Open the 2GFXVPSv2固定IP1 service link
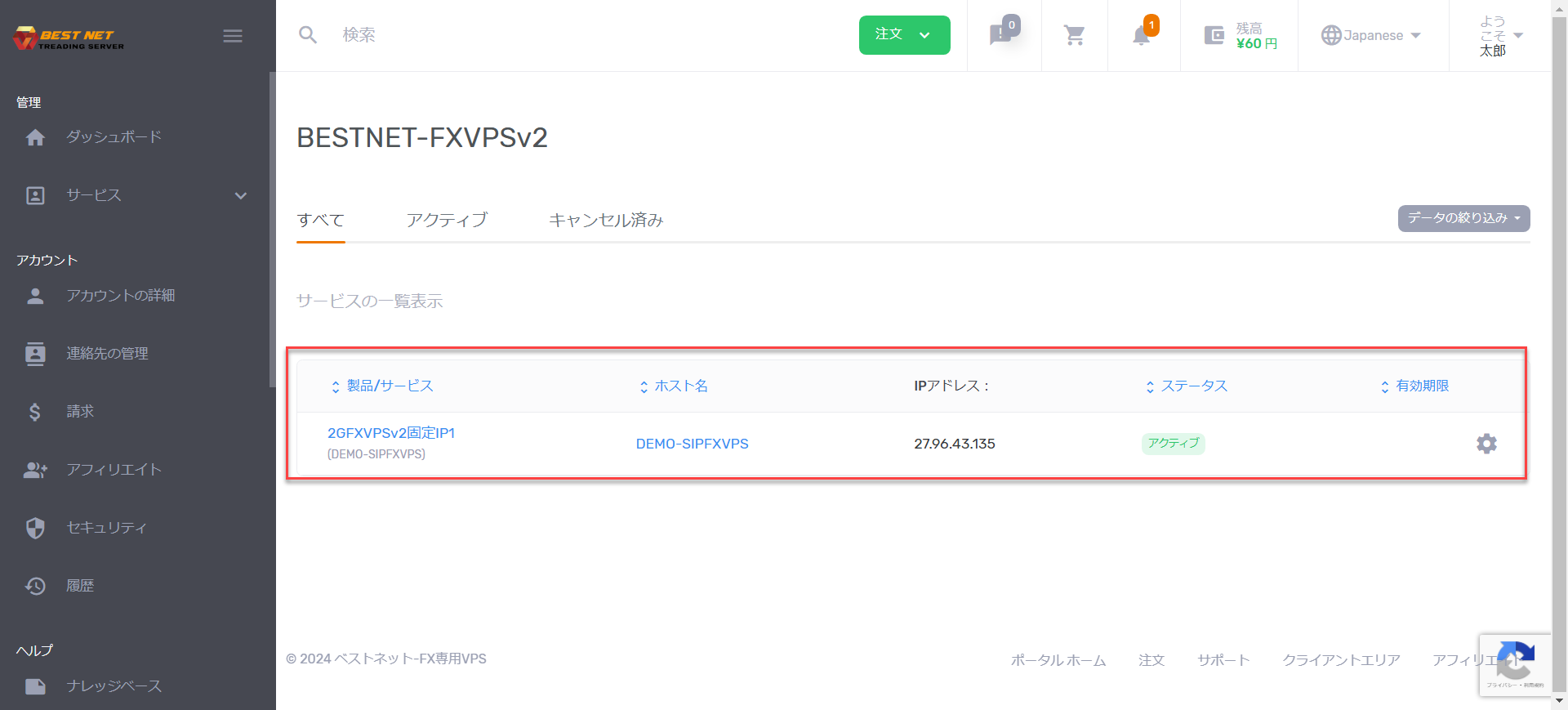This screenshot has width=1568, height=710. click(x=391, y=433)
